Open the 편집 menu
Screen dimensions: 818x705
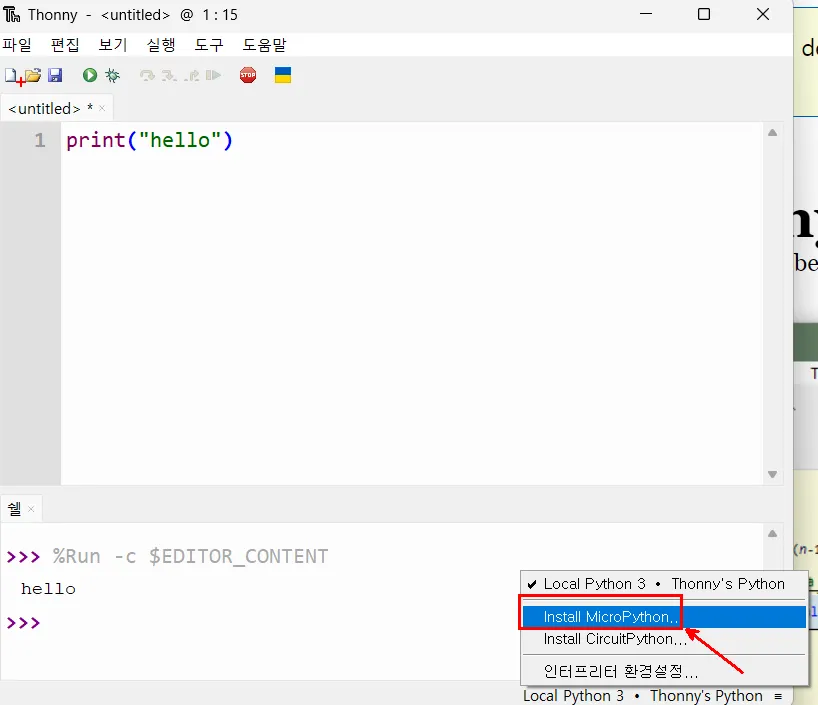click(65, 45)
